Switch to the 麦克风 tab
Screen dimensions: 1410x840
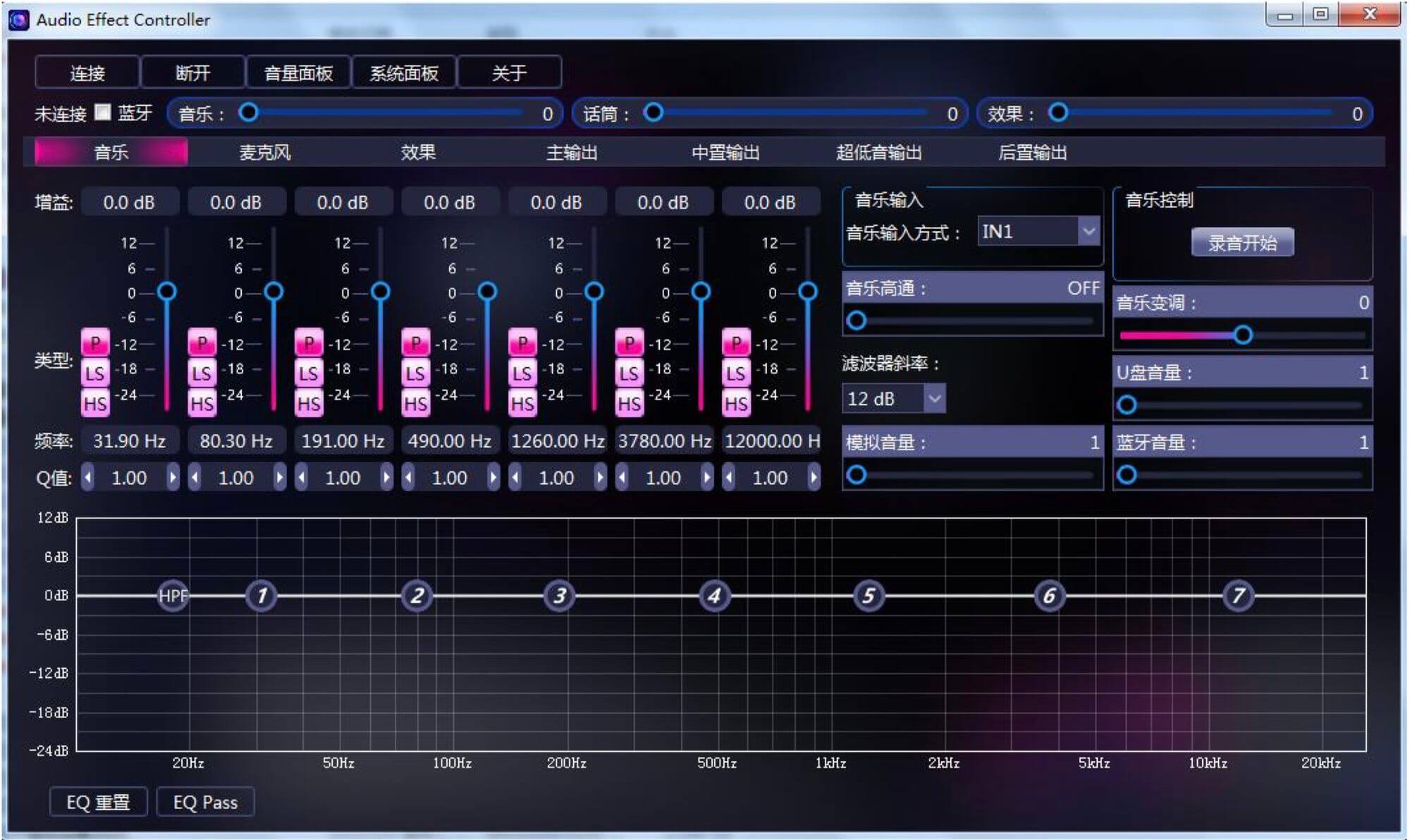click(264, 152)
